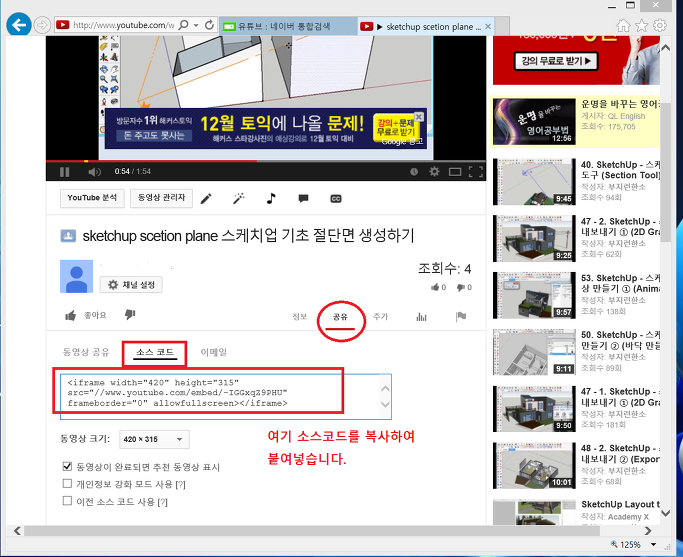Image resolution: width=683 pixels, height=557 pixels.
Task: Open the address bar dropdown arrow
Action: (x=196, y=25)
